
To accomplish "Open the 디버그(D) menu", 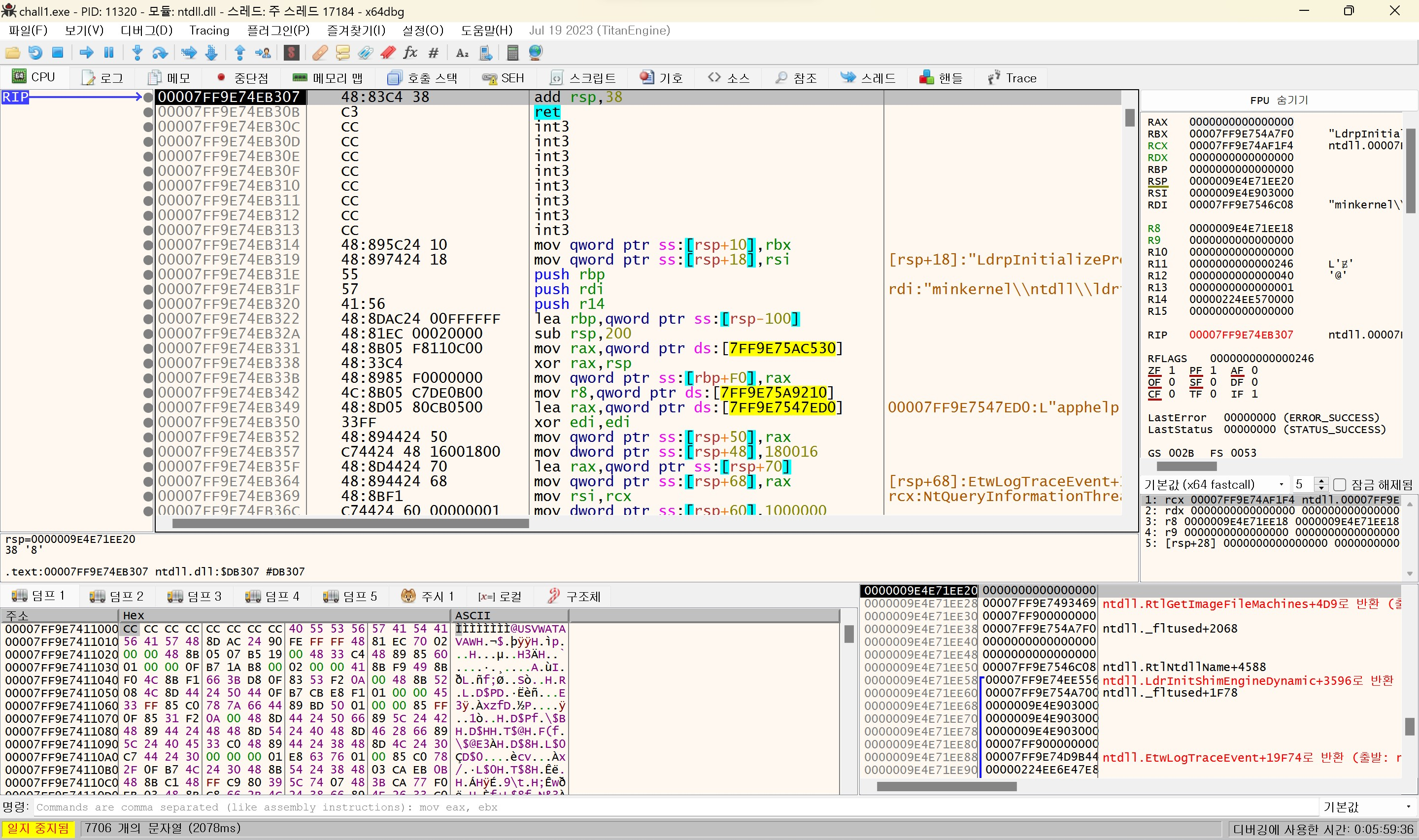I will pos(146,30).
